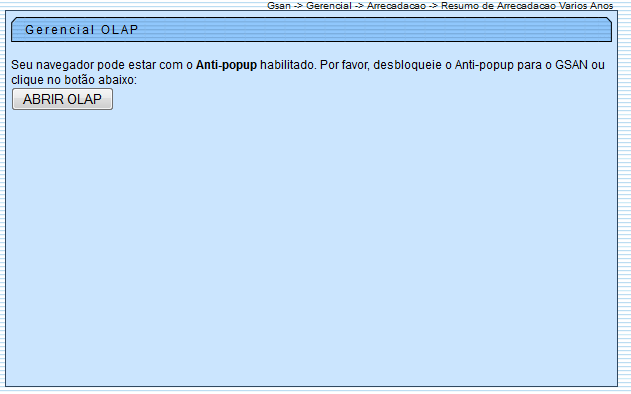
Task: Click Resumo de Arrecadacao Varios Anos breadcrumb
Action: click(527, 6)
